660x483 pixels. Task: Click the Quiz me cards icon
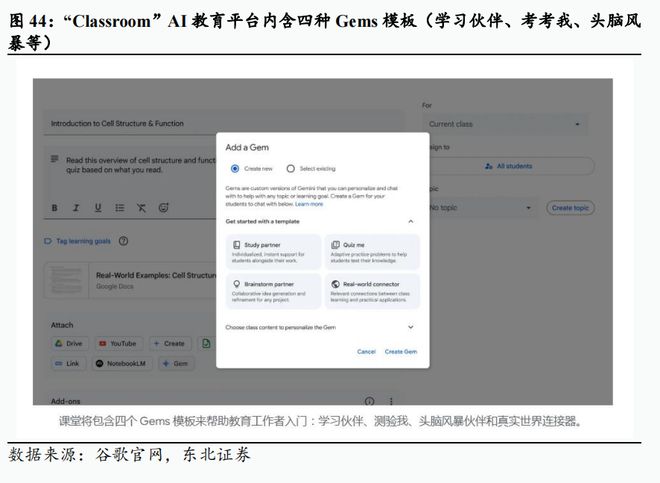tap(335, 245)
